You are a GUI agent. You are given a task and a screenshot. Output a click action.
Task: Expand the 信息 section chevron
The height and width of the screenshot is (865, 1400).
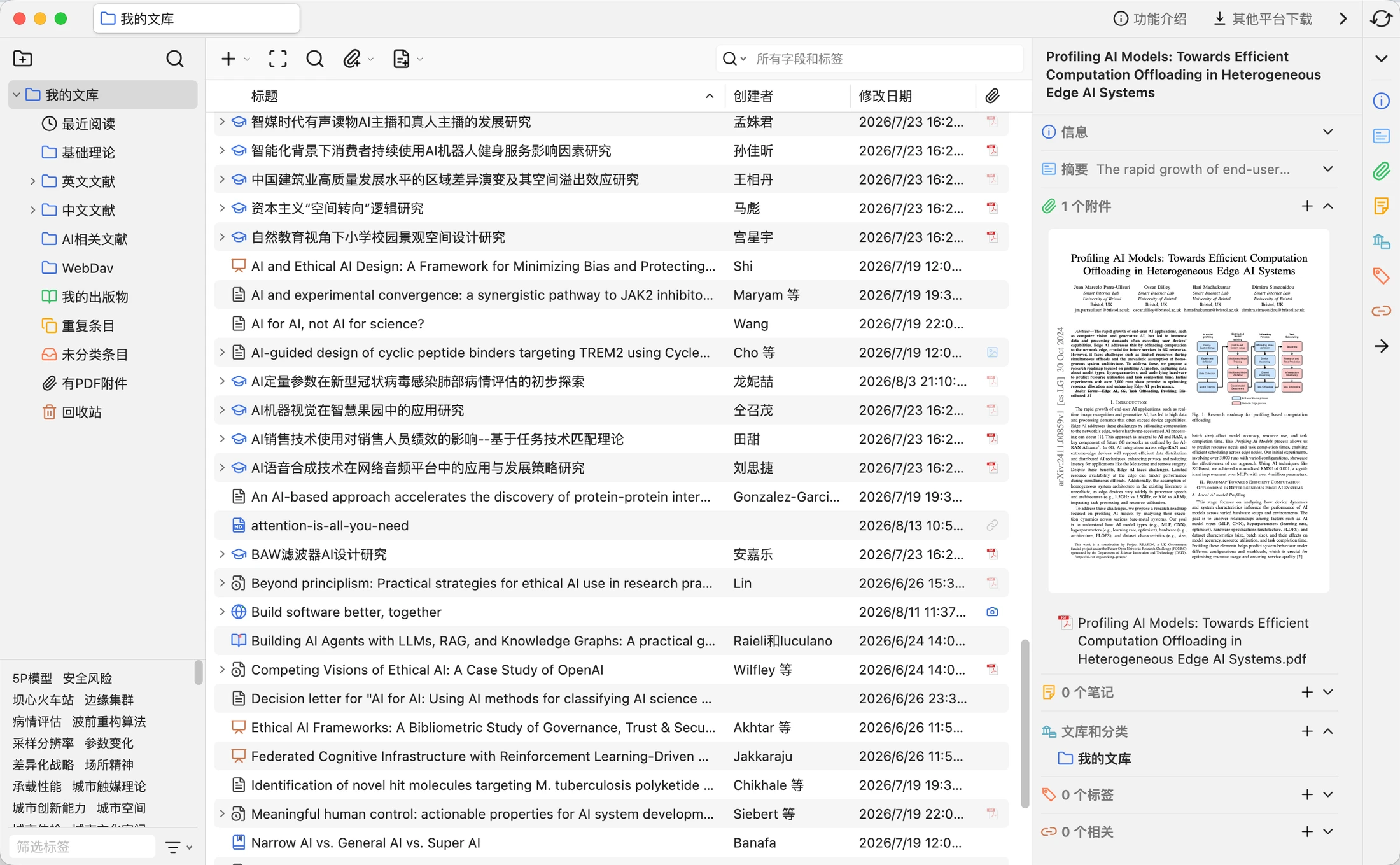[1327, 132]
